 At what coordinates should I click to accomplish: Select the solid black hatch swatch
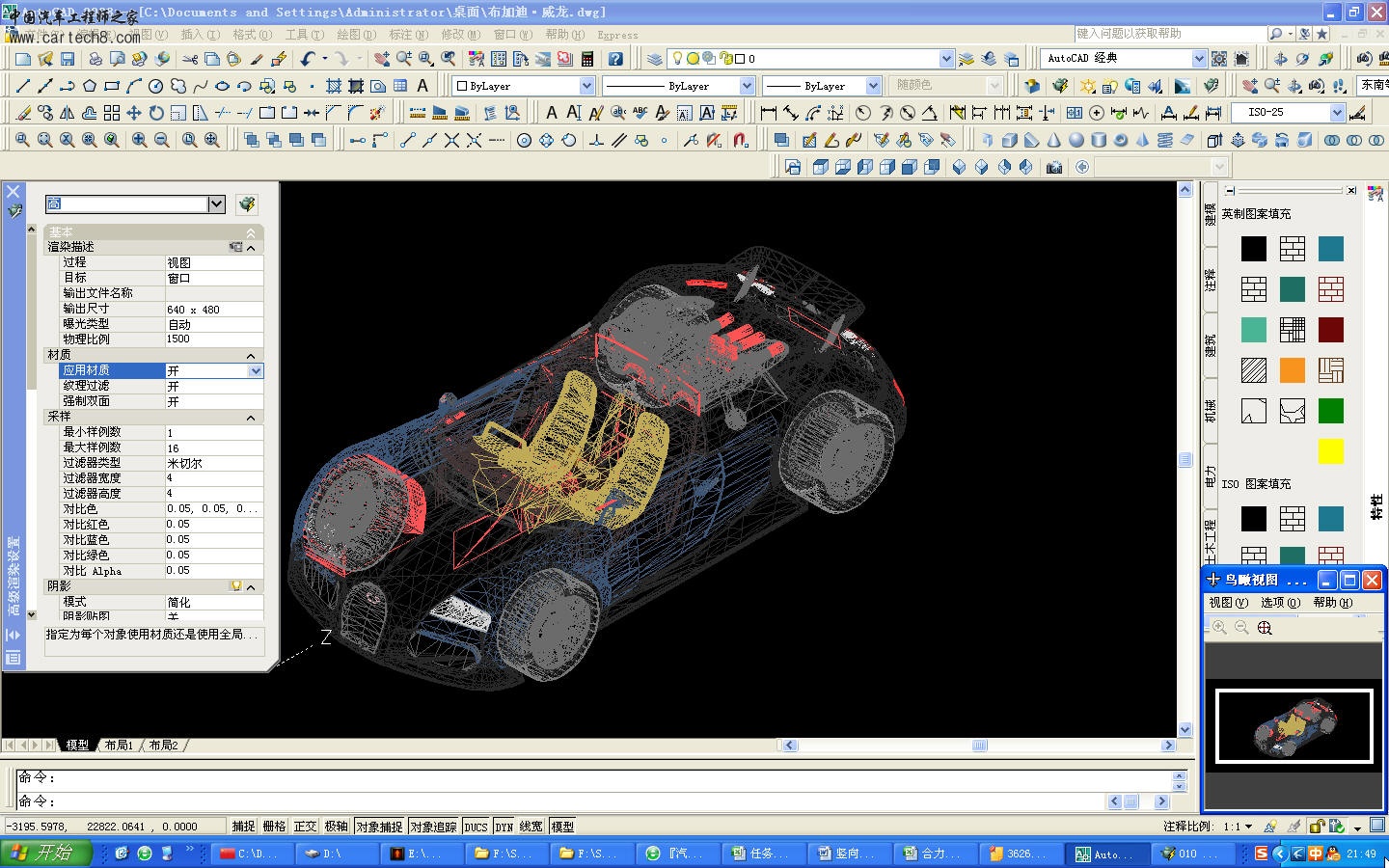point(1253,249)
